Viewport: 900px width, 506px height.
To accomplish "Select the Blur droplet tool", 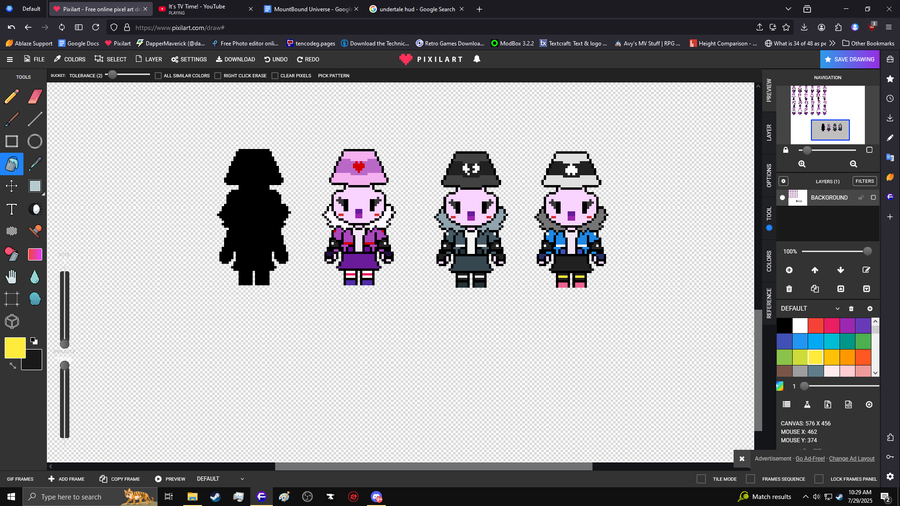I will [x=35, y=277].
